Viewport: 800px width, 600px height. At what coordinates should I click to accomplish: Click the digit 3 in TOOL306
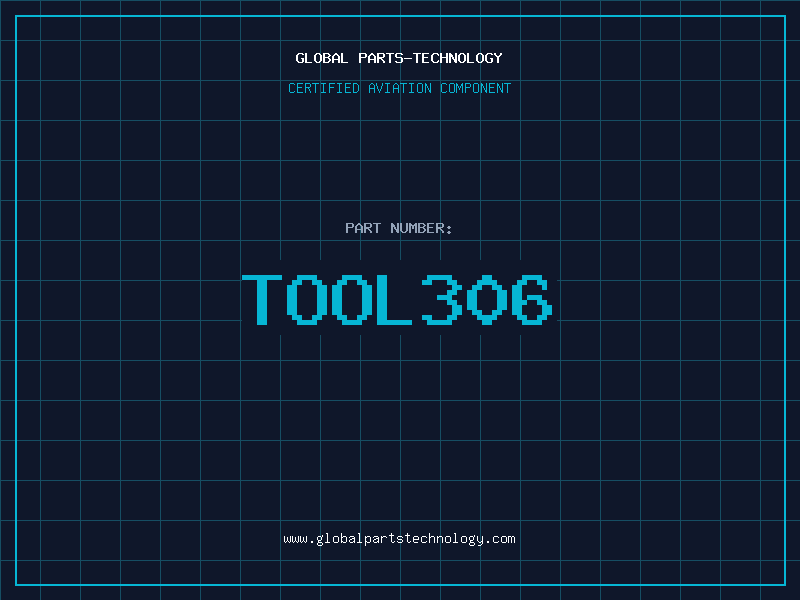tap(441, 299)
